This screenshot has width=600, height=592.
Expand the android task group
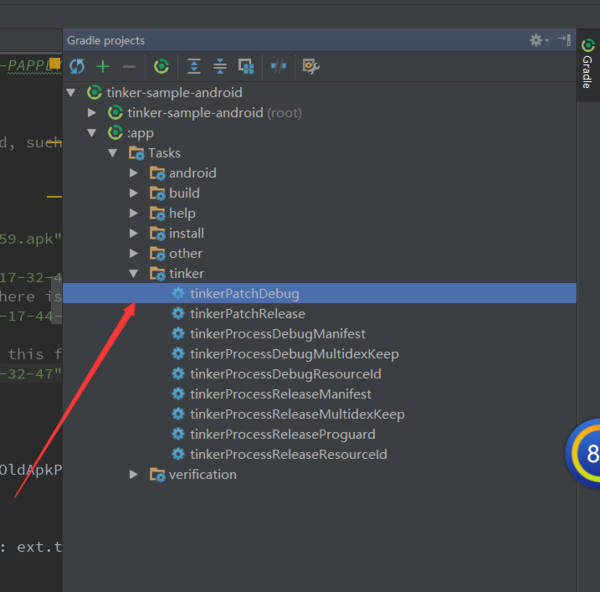click(133, 173)
